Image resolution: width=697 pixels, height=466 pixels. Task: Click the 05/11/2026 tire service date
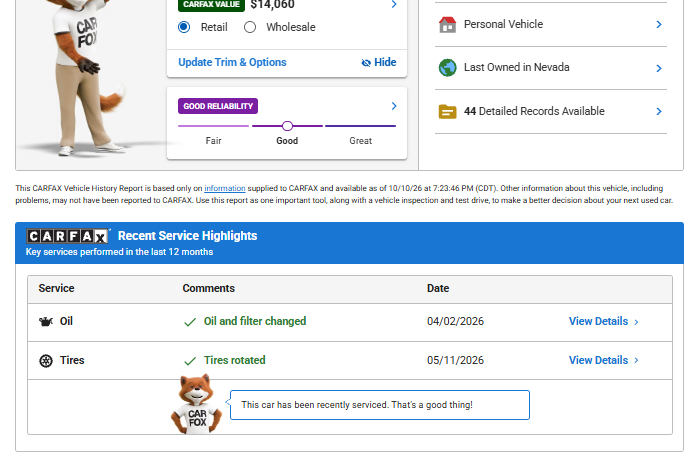[455, 360]
